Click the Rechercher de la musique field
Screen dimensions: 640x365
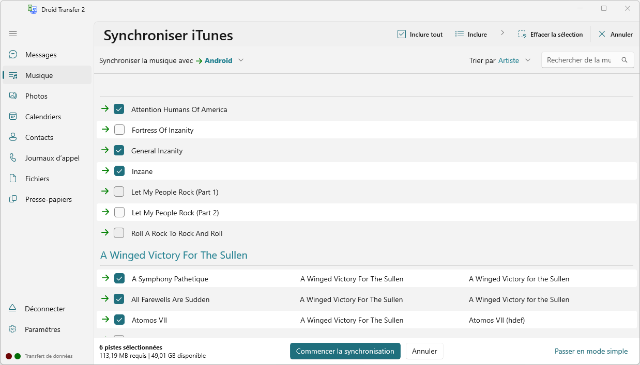point(587,60)
